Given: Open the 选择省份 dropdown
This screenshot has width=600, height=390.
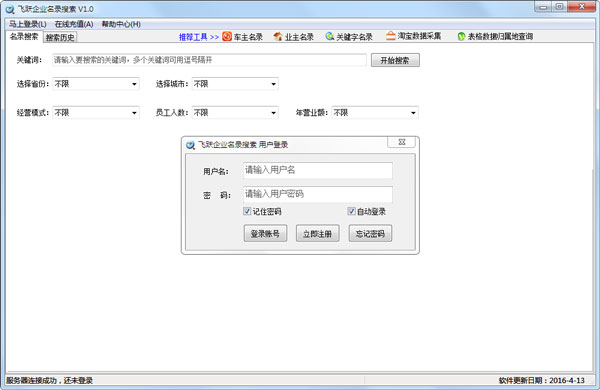Looking at the screenshot, I should 96,84.
